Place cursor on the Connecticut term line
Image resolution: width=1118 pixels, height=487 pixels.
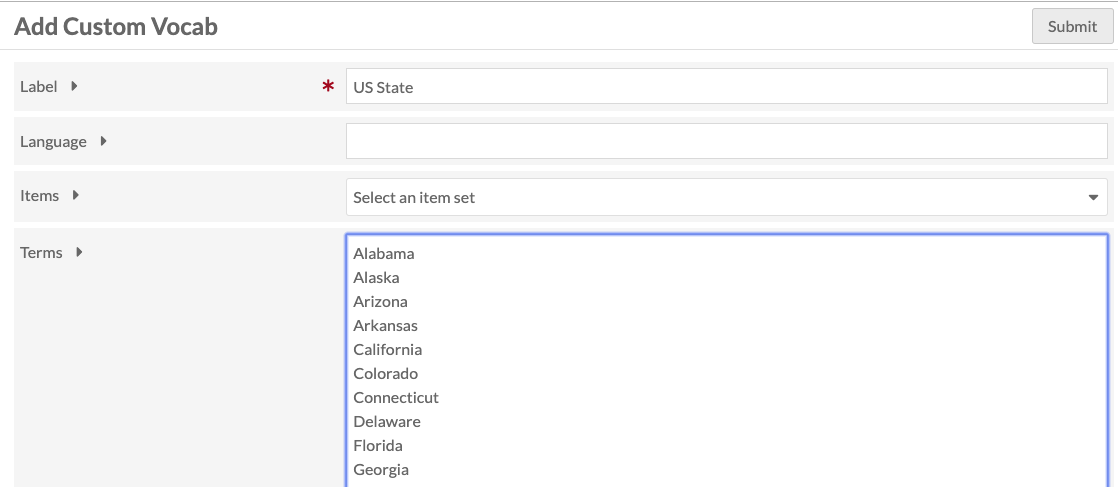coord(396,398)
